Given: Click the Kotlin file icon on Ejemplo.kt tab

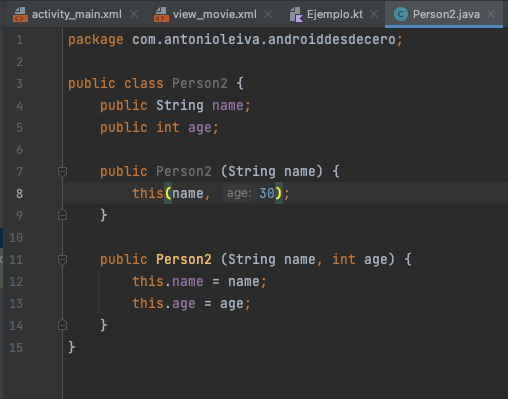Looking at the screenshot, I should [x=296, y=15].
